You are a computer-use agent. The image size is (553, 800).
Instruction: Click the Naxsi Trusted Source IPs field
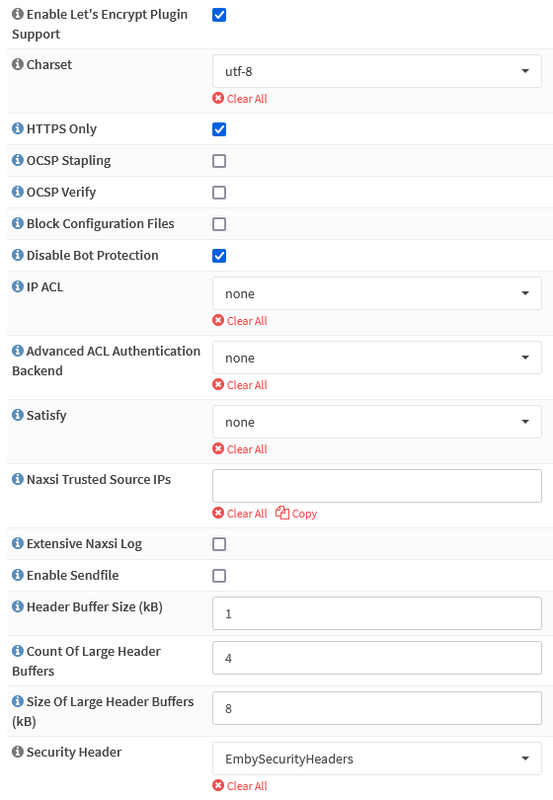(x=377, y=486)
